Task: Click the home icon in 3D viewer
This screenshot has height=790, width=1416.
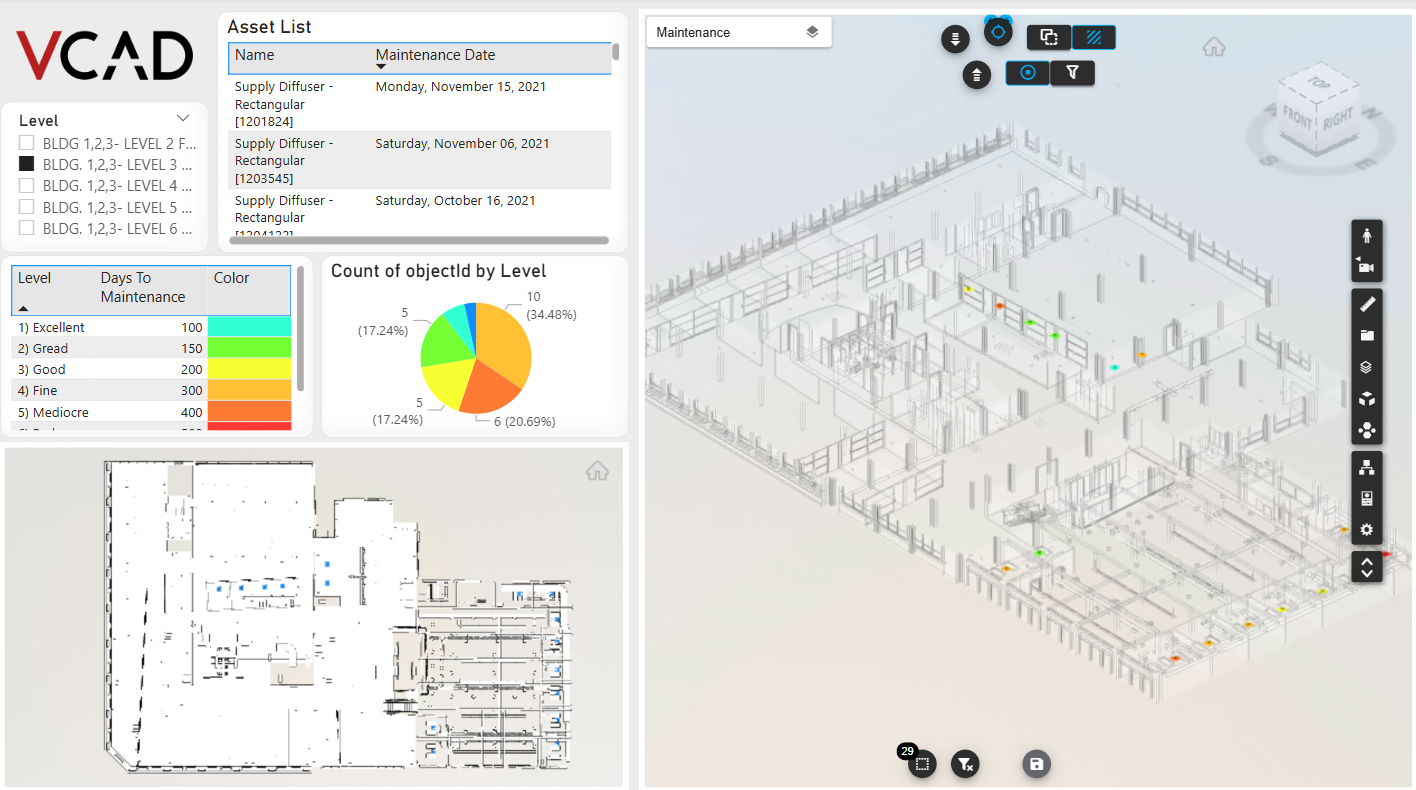Action: (1214, 46)
